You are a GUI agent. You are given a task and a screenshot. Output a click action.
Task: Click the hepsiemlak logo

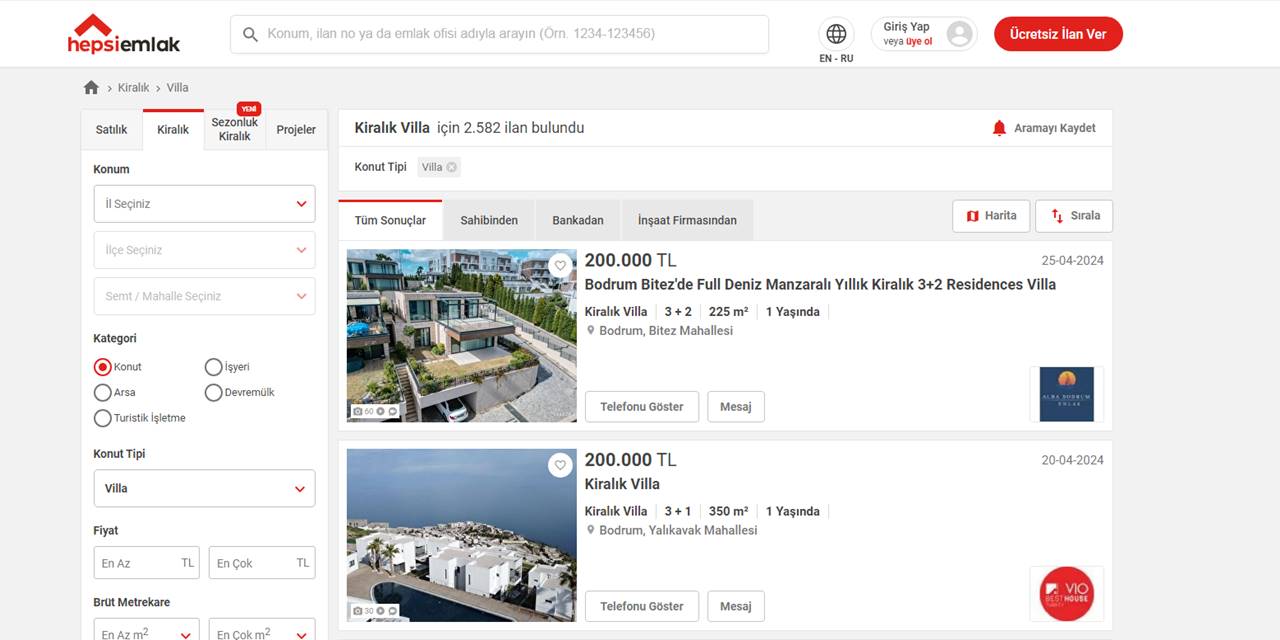[x=124, y=34]
